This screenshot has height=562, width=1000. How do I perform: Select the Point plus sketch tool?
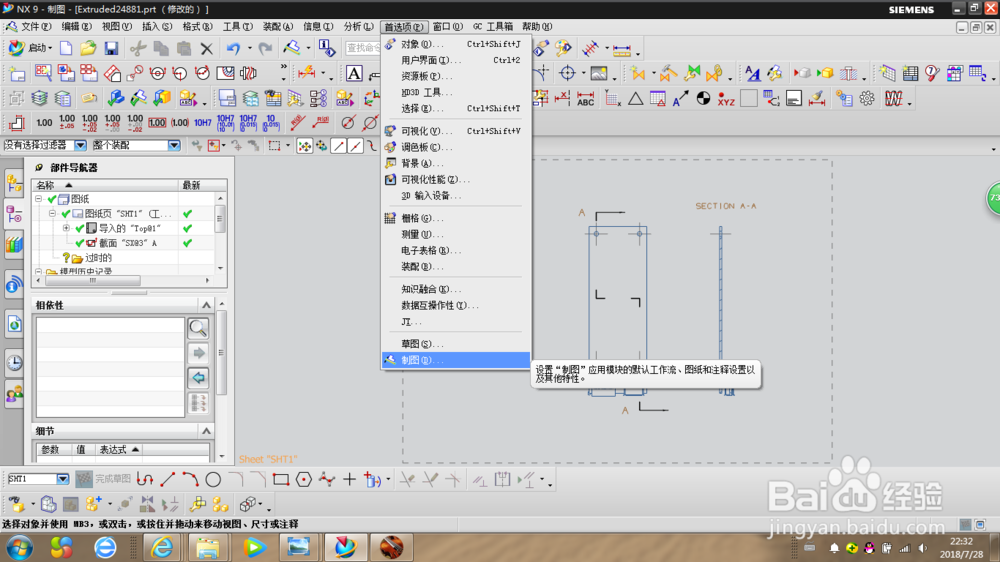(x=349, y=479)
